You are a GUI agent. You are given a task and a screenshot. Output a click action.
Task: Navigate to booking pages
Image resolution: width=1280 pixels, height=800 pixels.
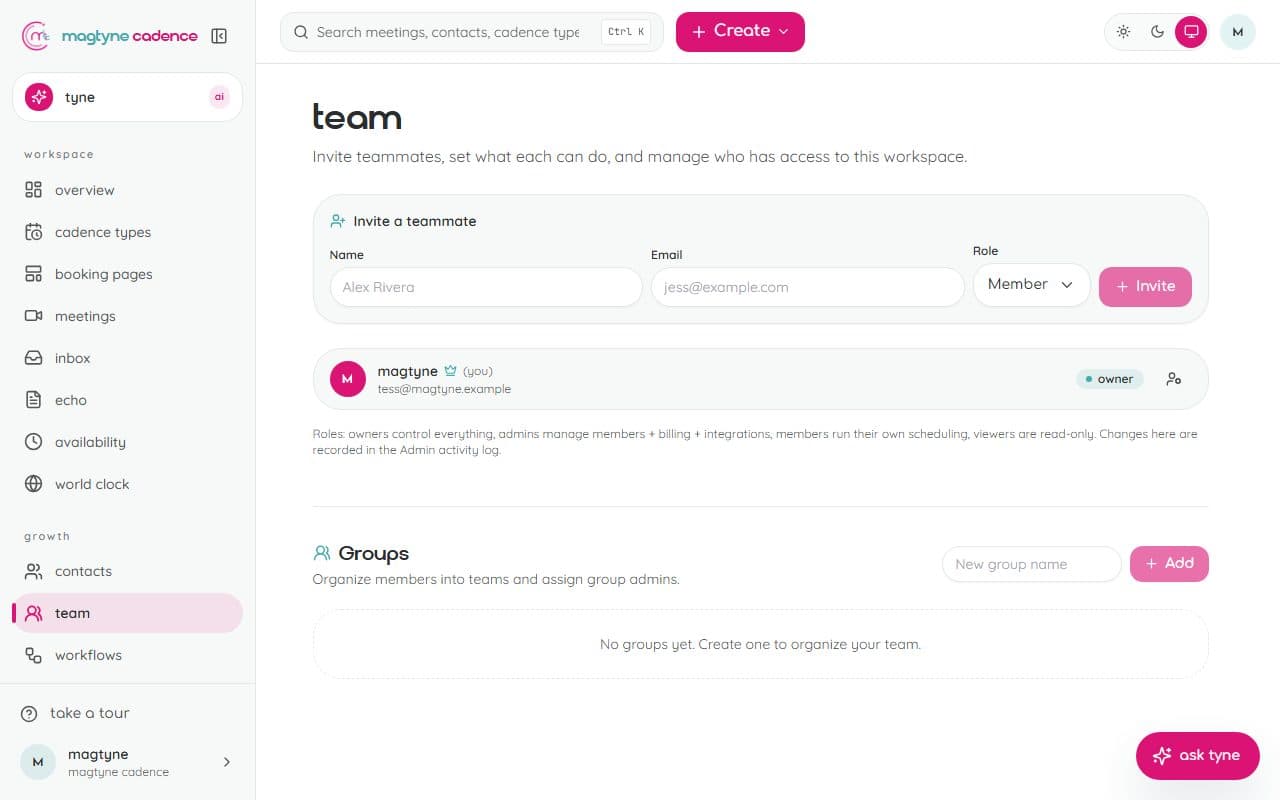click(127, 274)
